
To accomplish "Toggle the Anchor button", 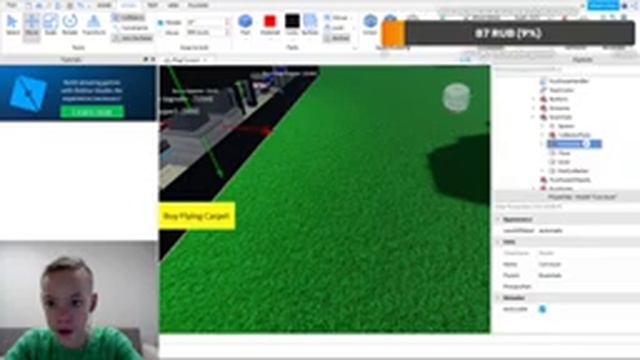I will (336, 38).
